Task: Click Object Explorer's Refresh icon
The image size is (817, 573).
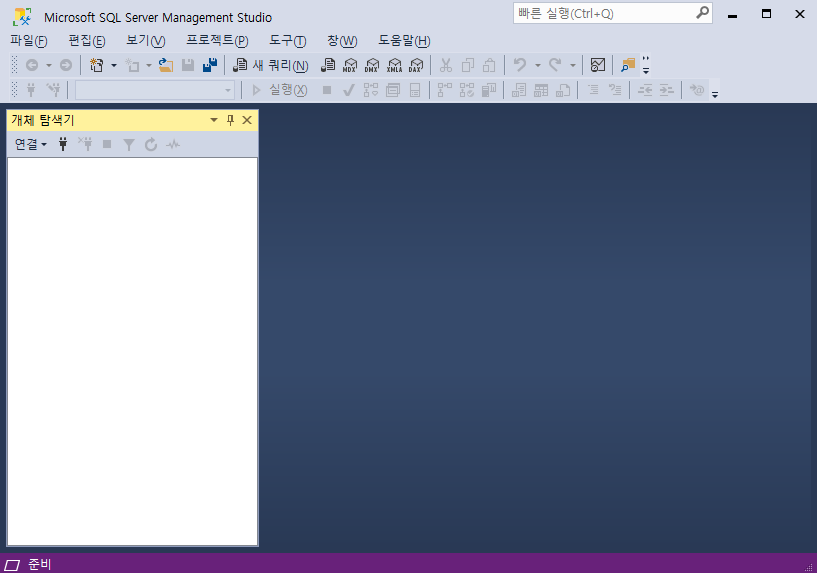Action: click(x=151, y=144)
